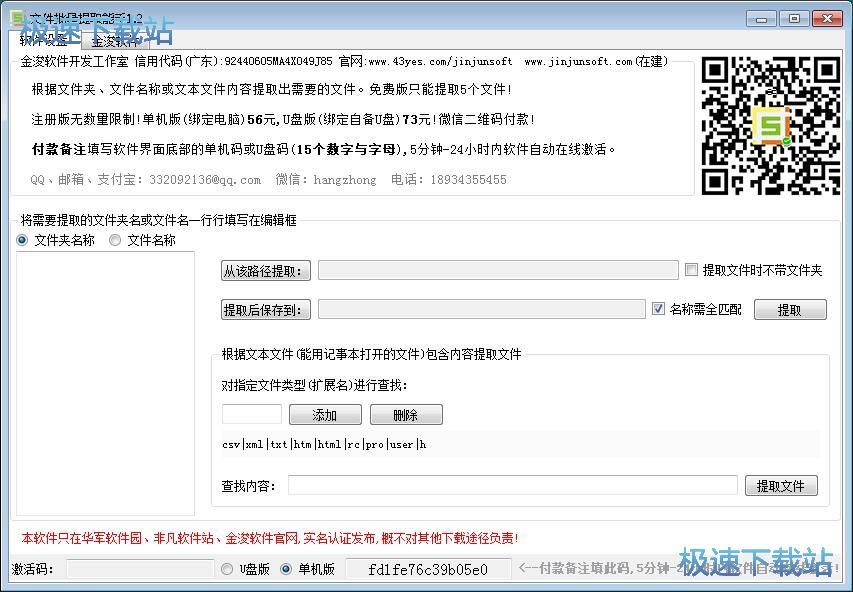This screenshot has height=592, width=853.
Task: Focus the save destination path field
Action: [x=481, y=309]
